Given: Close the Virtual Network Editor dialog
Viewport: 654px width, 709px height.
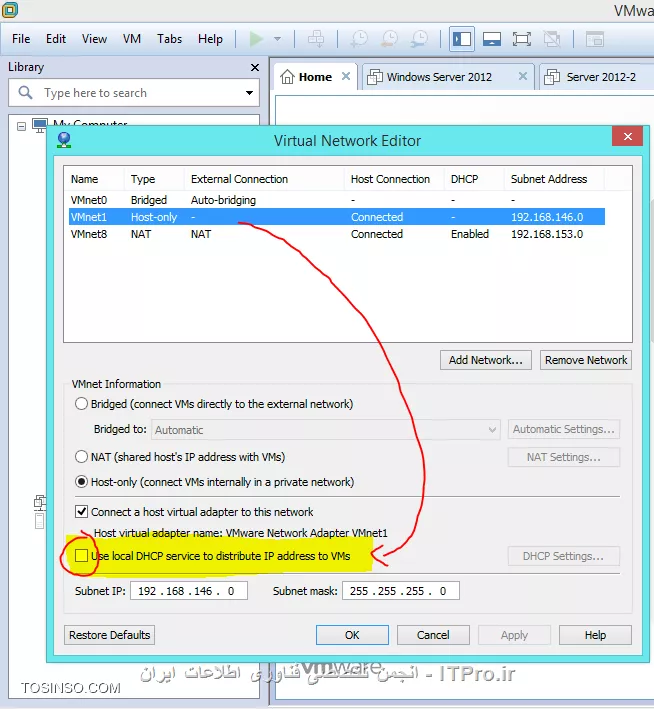Looking at the screenshot, I should (x=627, y=136).
